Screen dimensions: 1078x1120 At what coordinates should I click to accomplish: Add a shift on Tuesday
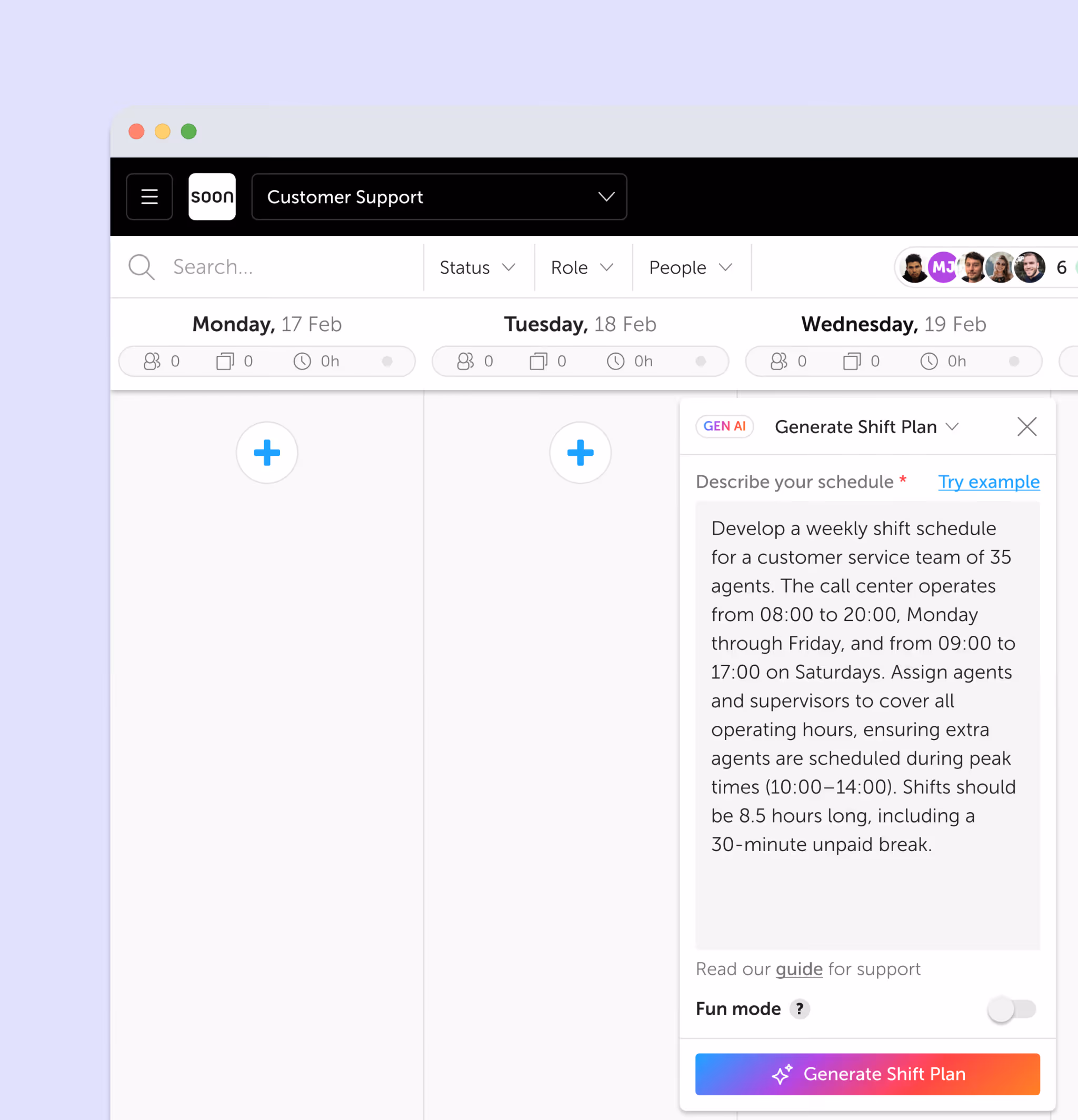(x=580, y=453)
